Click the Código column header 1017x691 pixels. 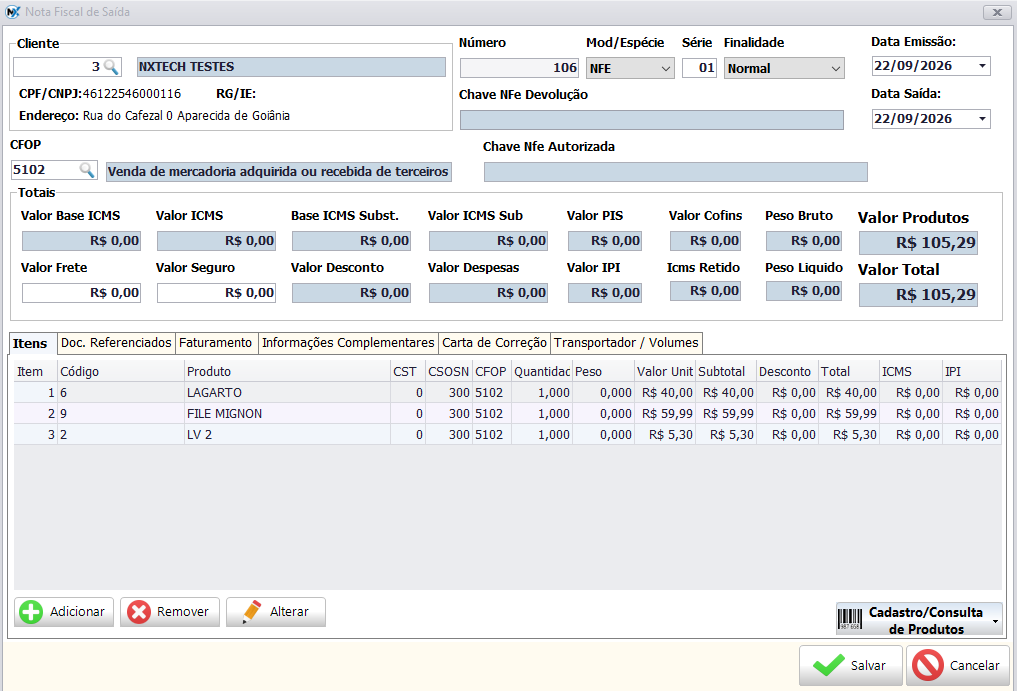[x=121, y=372]
